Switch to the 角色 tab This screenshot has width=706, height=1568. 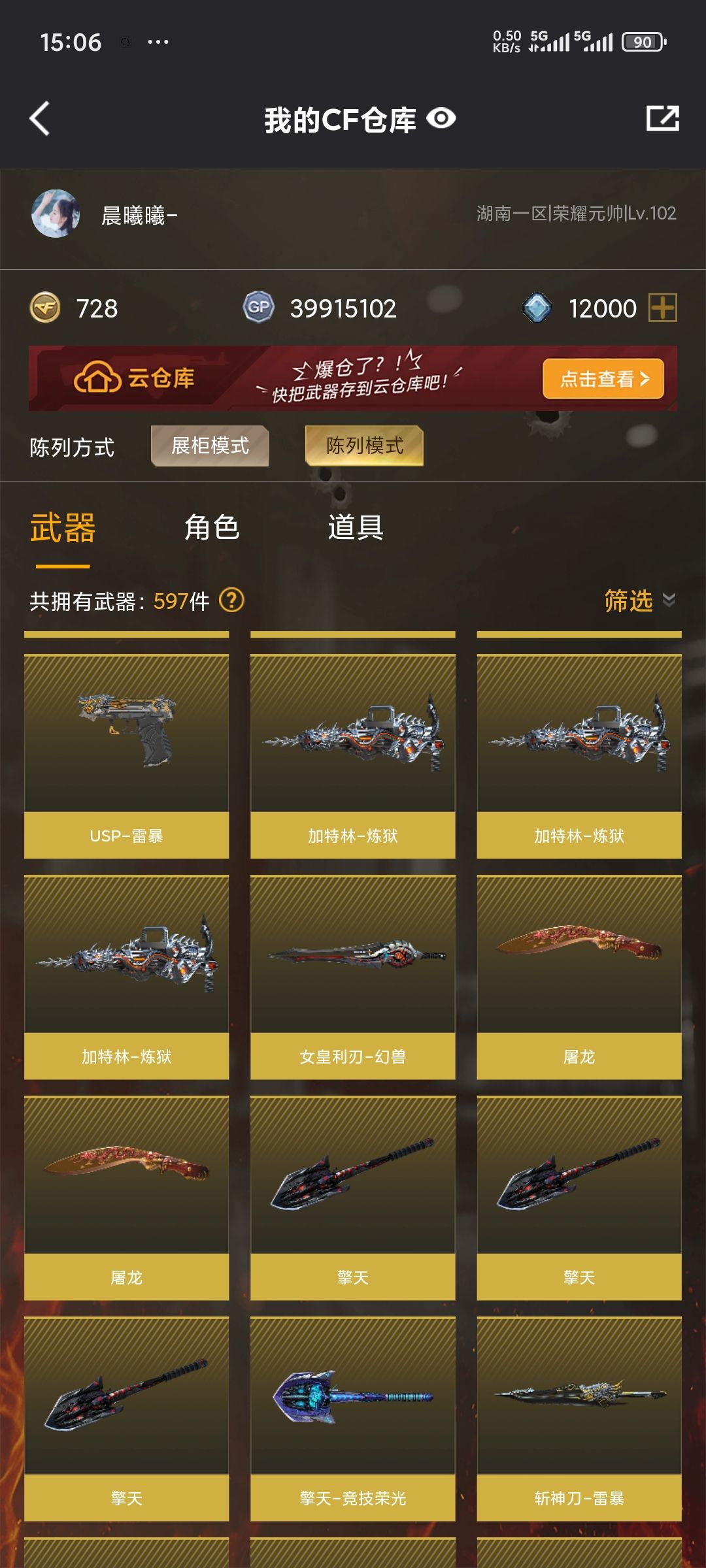click(212, 528)
